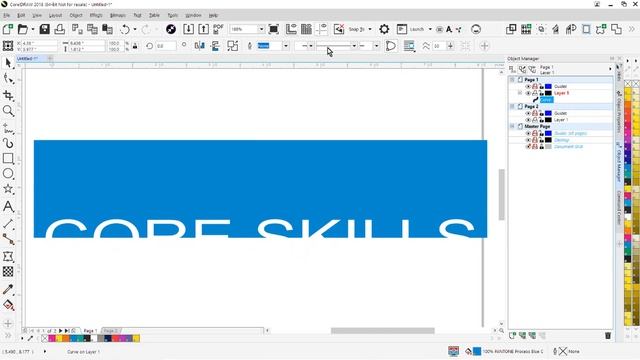The image size is (640, 360).
Task: Open the Object menu
Action: coord(76,15)
